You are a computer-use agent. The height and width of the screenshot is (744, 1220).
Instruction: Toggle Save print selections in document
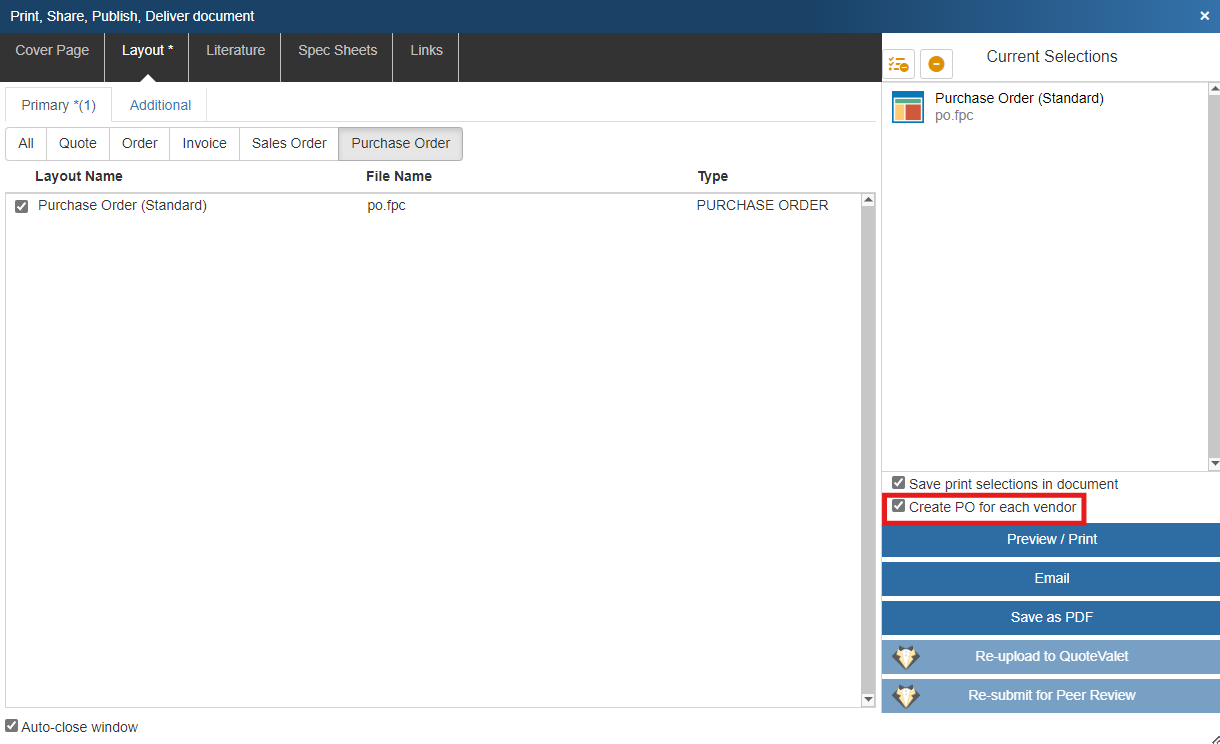tap(898, 483)
